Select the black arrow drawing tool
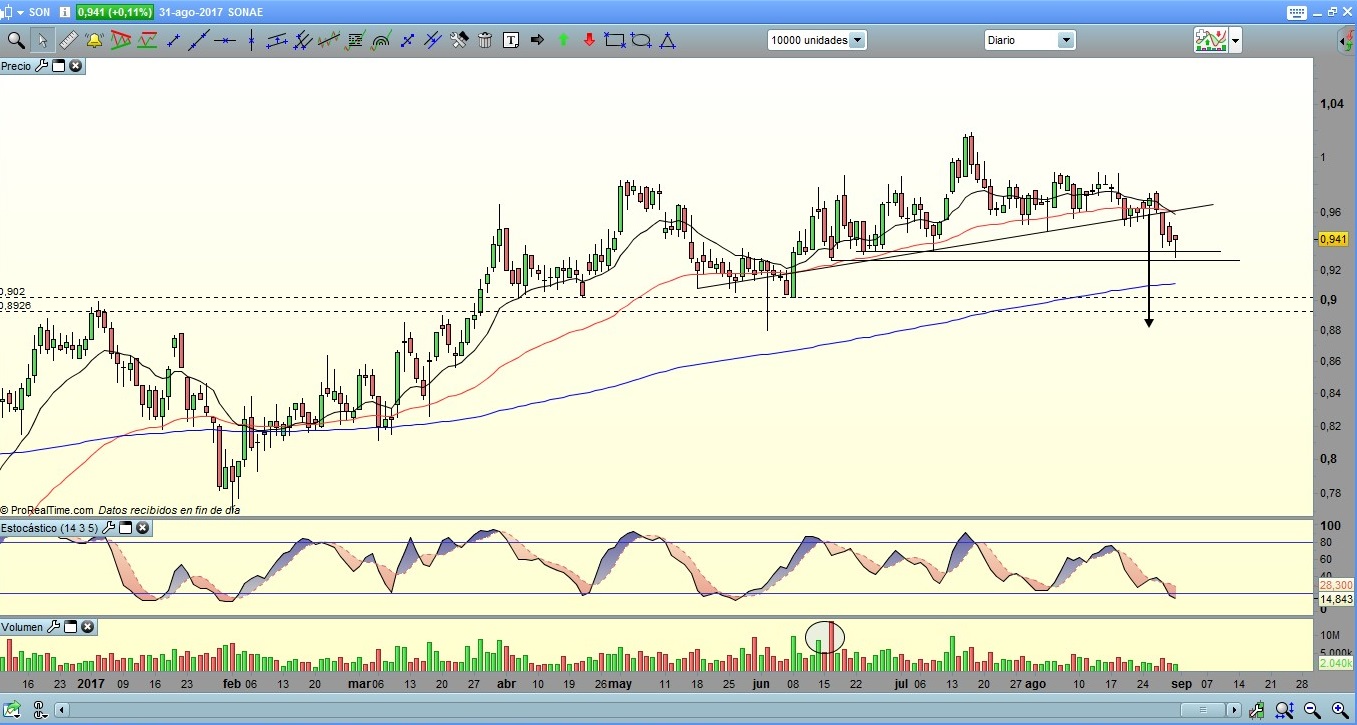Screen dimensions: 1357x725 tap(537, 40)
